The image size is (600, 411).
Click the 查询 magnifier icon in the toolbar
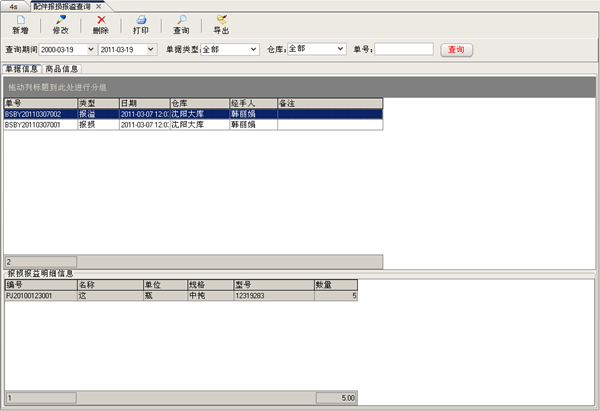coord(181,21)
